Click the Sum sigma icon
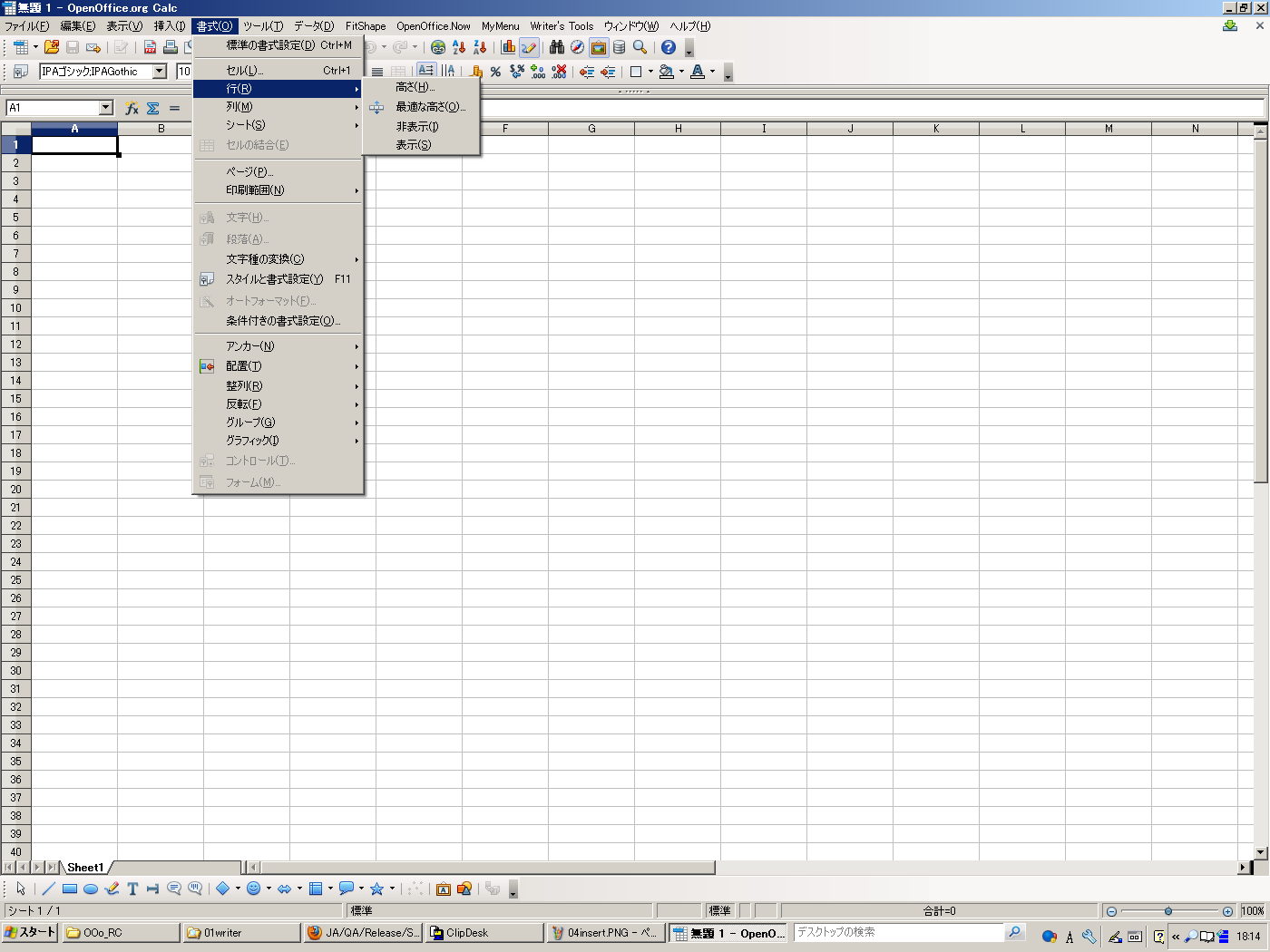1270x952 pixels. [x=153, y=108]
